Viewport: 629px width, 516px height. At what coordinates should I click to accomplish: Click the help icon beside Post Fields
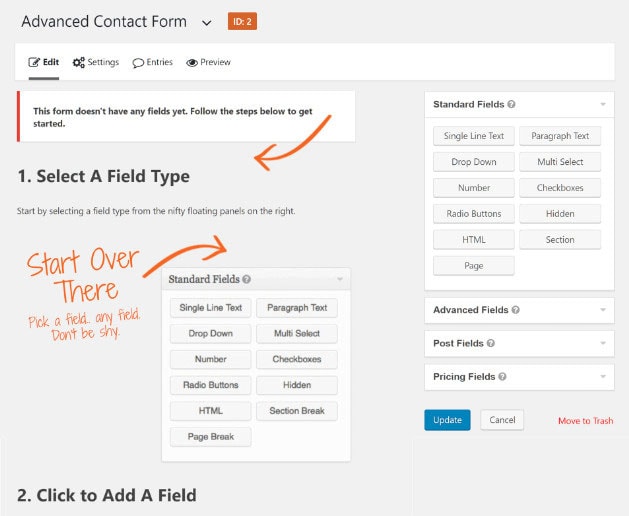[491, 343]
